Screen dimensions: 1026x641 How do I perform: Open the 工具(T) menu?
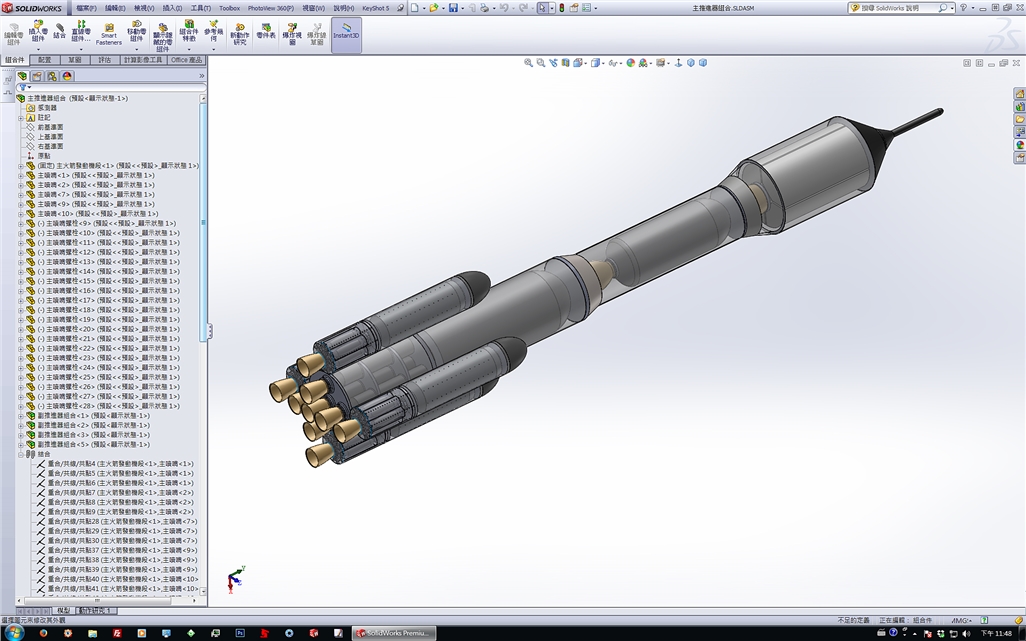[200, 8]
